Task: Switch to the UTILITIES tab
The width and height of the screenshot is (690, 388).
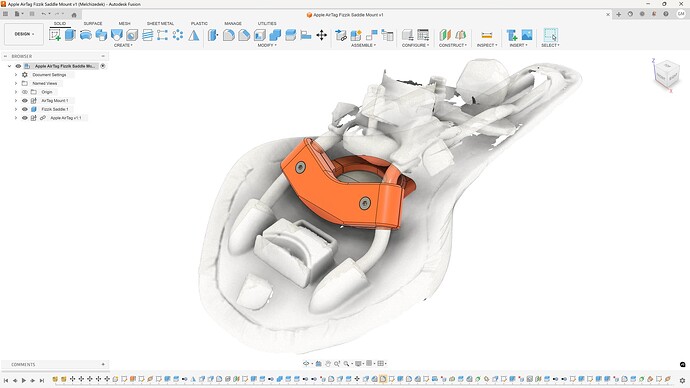Action: tap(267, 23)
